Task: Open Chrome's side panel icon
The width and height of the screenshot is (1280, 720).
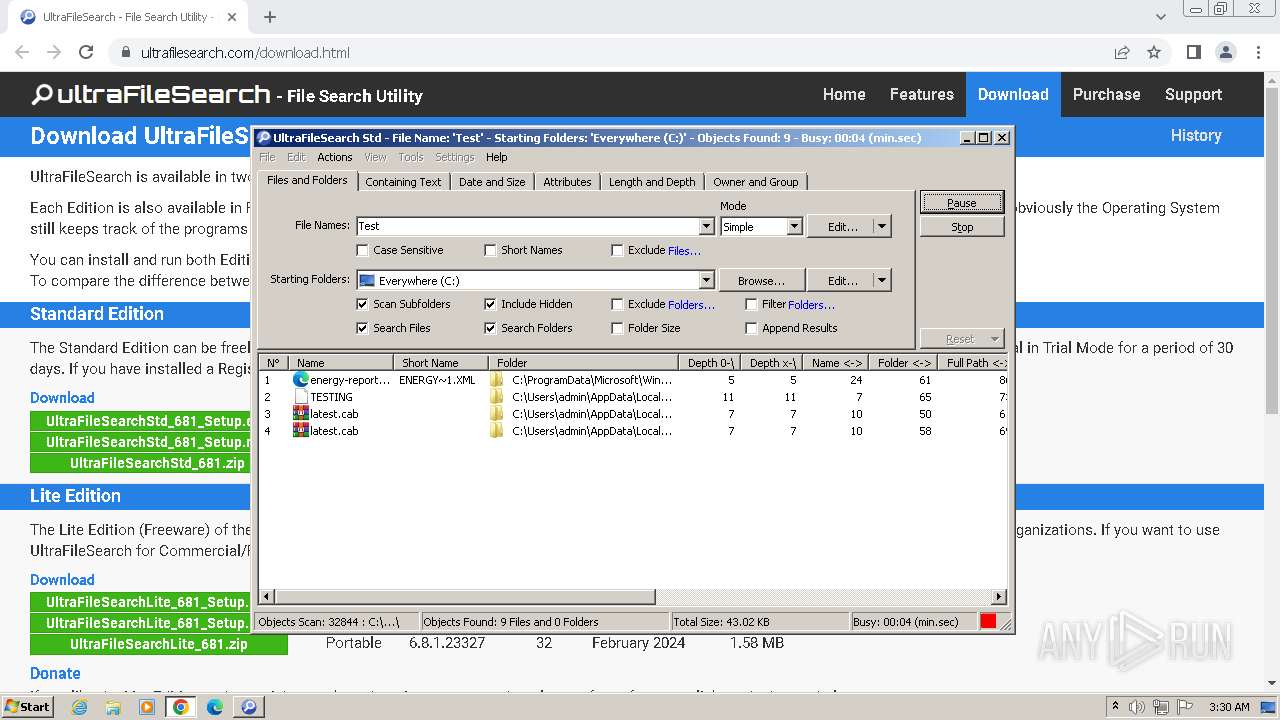Action: click(1193, 52)
